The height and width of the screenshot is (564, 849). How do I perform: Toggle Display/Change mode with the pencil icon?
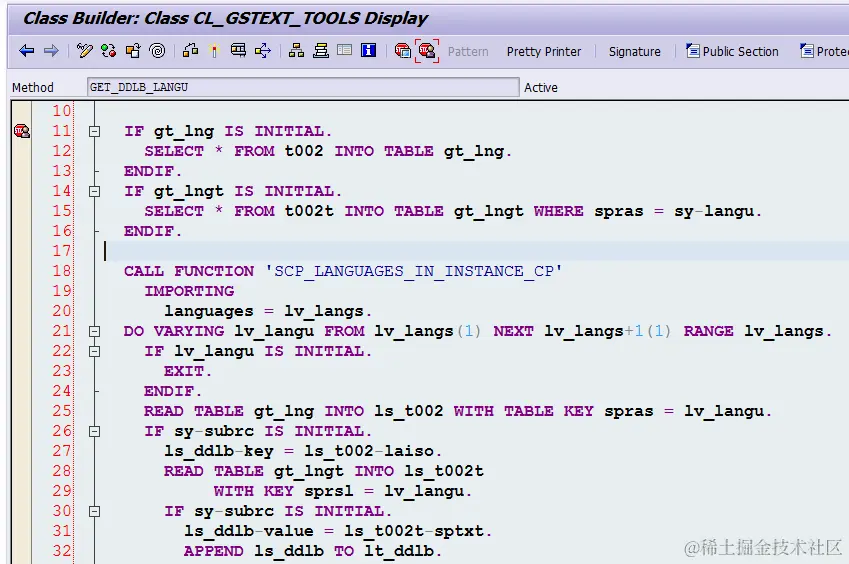point(84,51)
